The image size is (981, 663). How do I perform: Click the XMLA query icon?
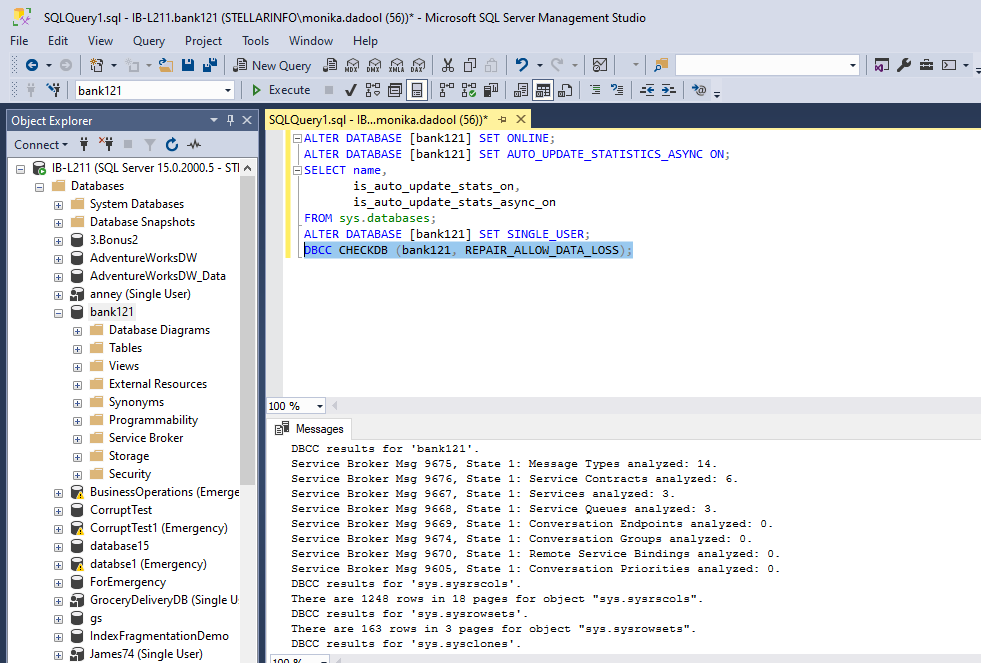[397, 65]
